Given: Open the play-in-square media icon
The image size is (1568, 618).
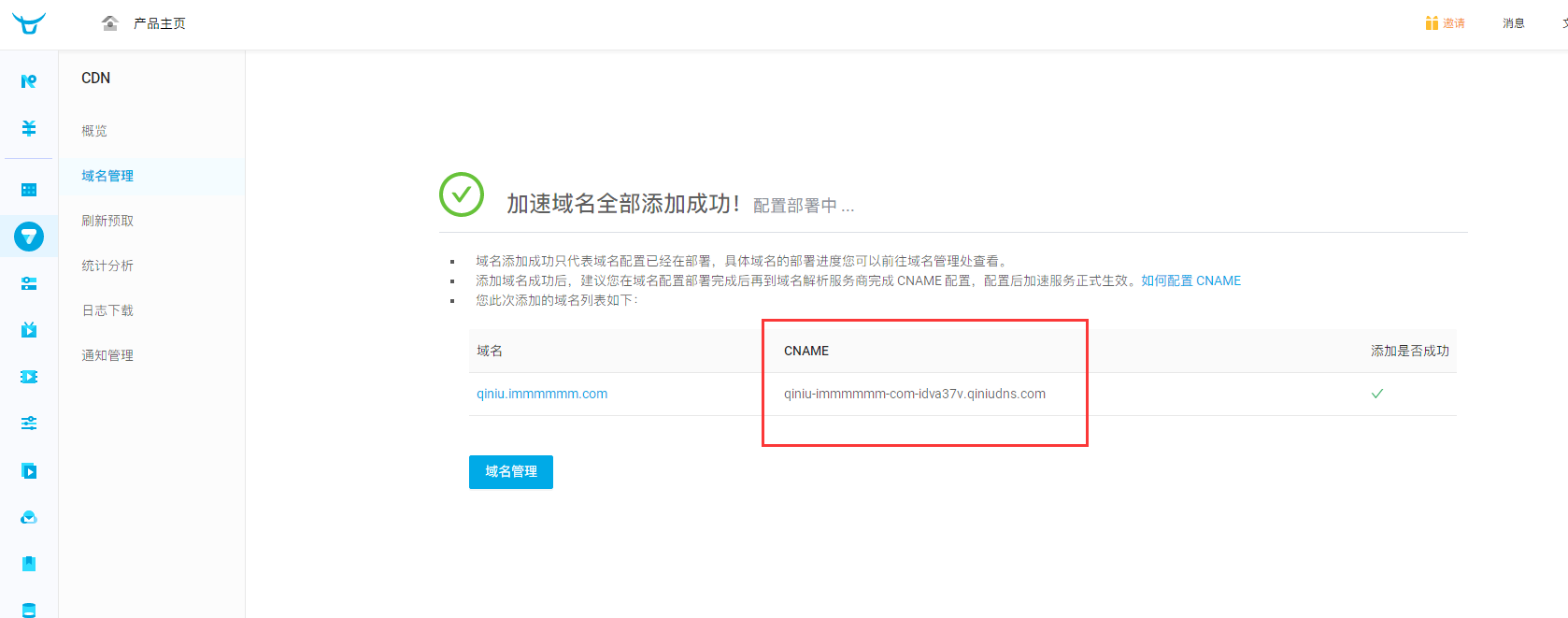Looking at the screenshot, I should (x=29, y=470).
